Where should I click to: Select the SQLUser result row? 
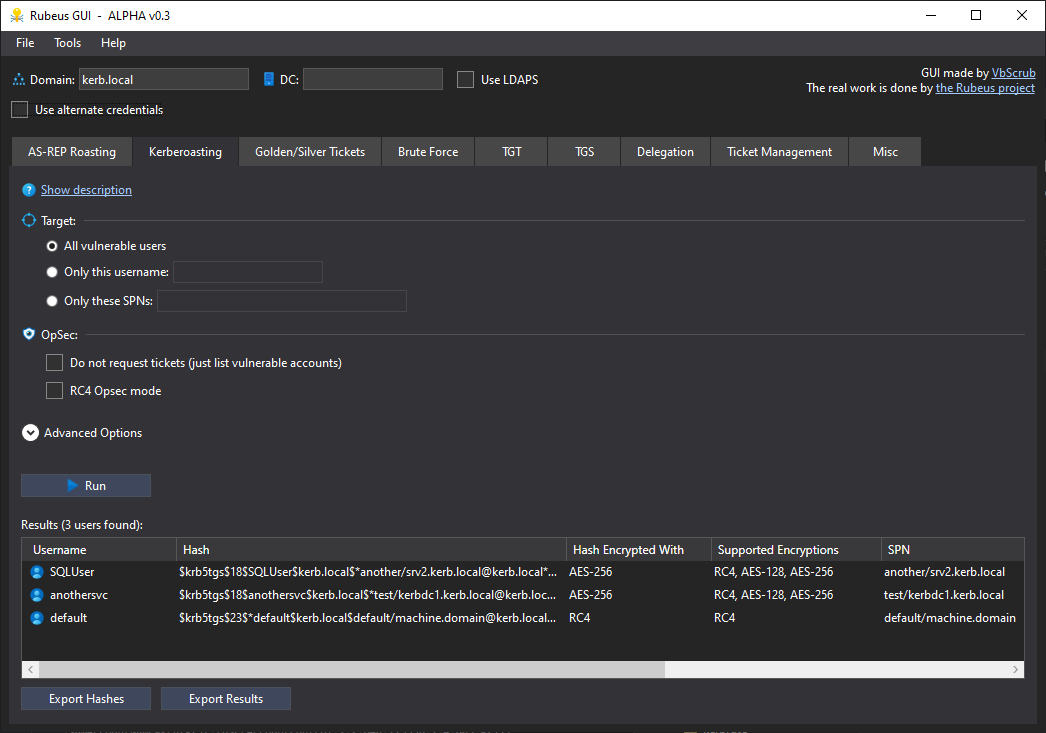[523, 572]
